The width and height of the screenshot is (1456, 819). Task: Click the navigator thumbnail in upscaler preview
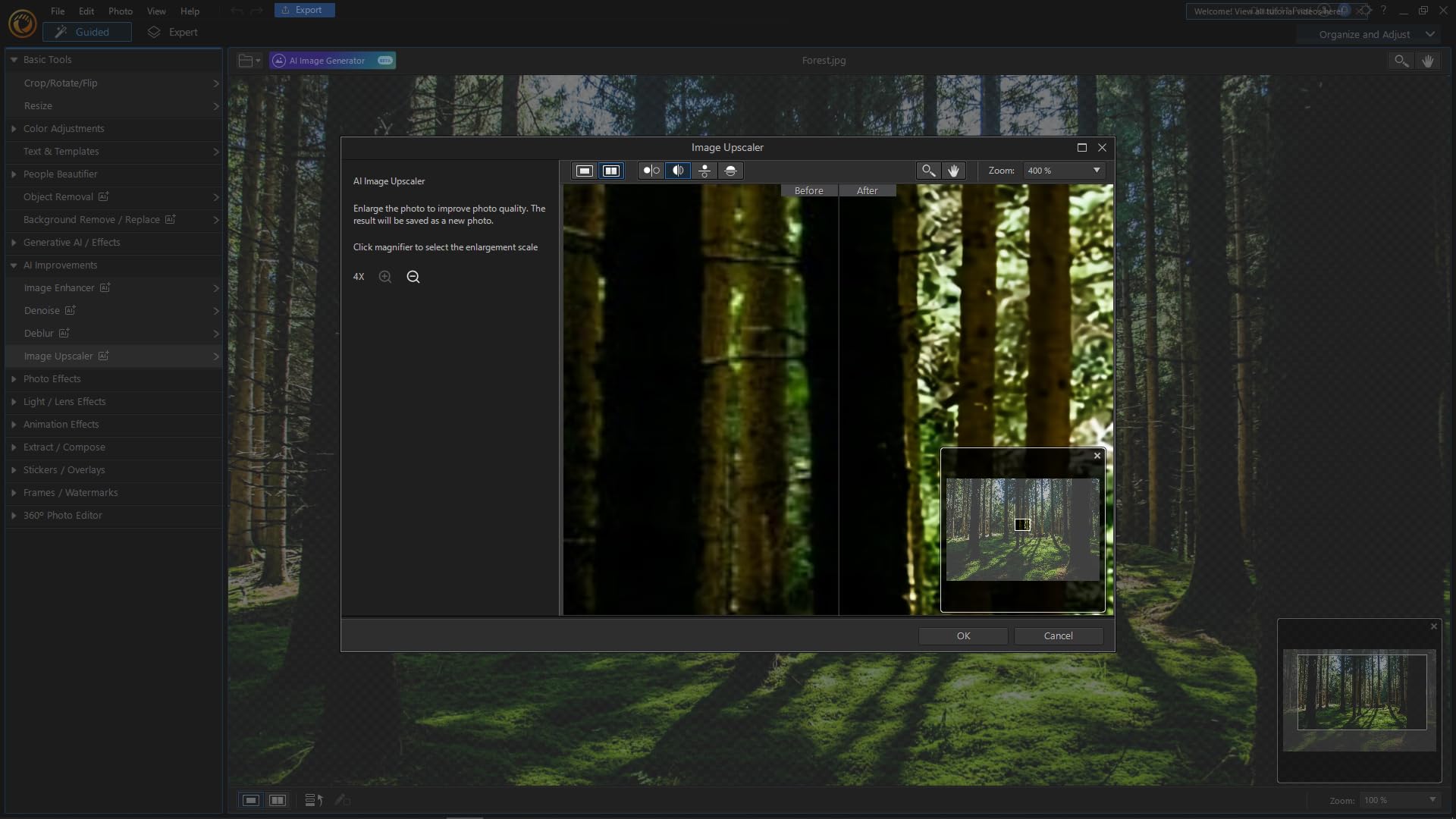point(1022,529)
